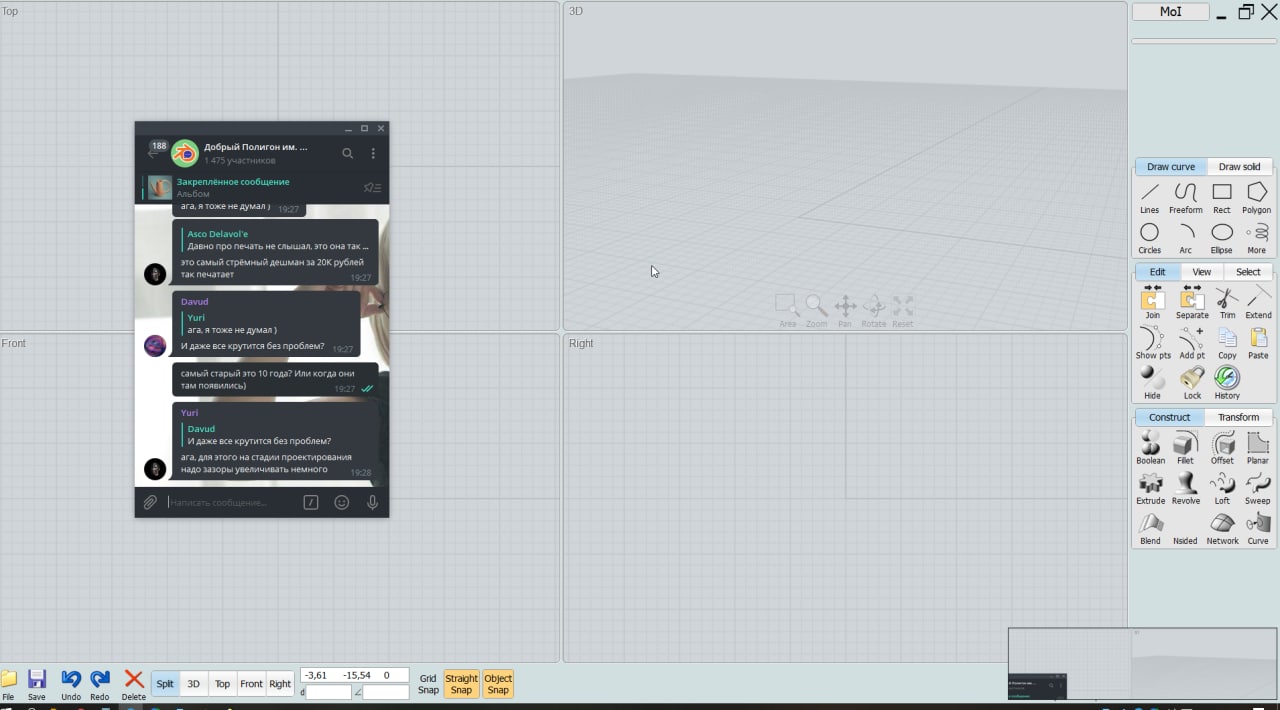Choose the Network surface tool
The width and height of the screenshot is (1280, 710).
click(1222, 528)
